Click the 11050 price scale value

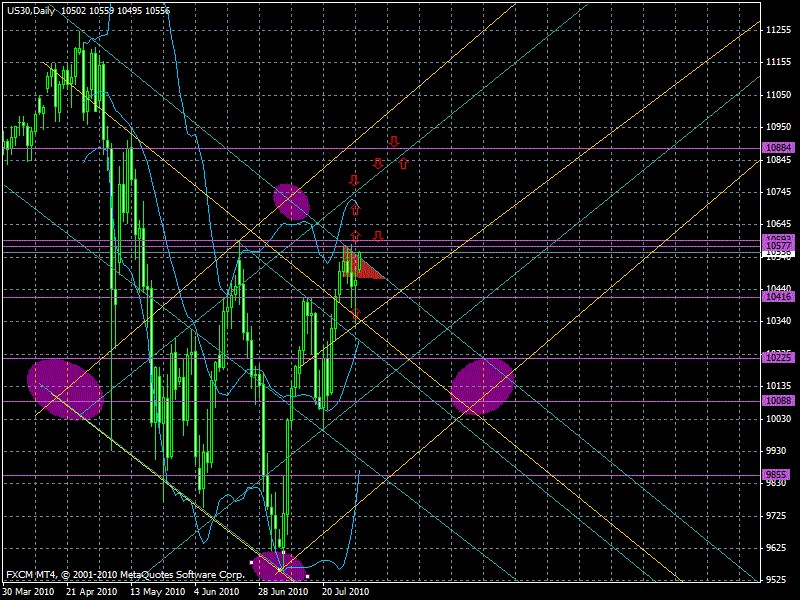point(779,95)
